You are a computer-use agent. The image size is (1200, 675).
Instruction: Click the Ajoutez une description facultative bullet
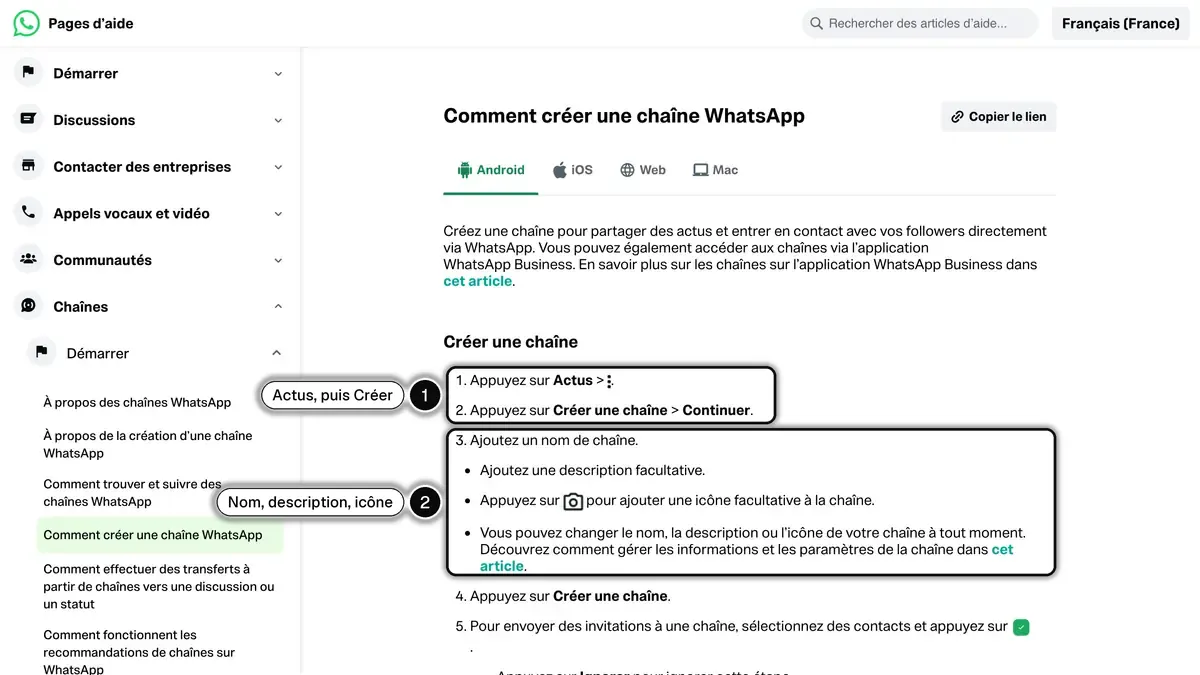(x=592, y=470)
